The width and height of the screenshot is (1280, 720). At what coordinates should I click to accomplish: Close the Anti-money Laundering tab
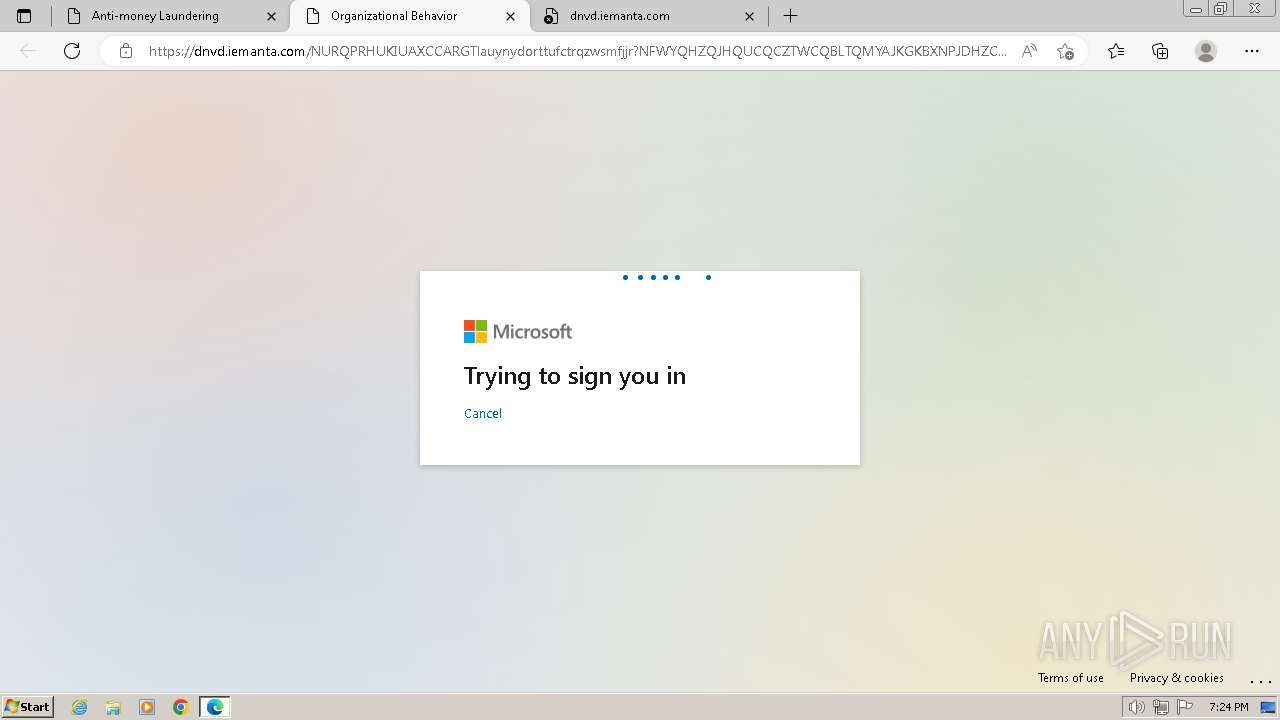pyautogui.click(x=271, y=16)
